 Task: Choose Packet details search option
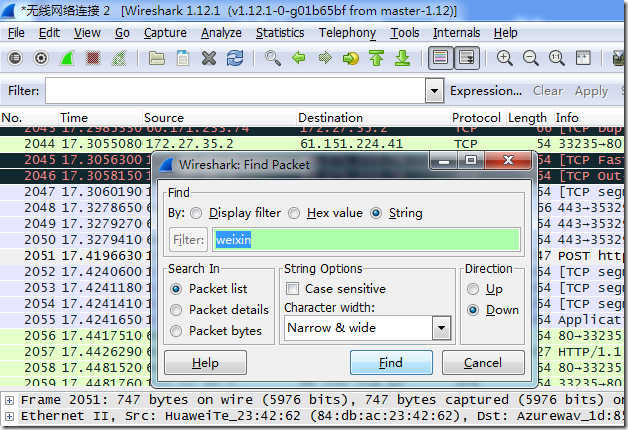pyautogui.click(x=176, y=310)
